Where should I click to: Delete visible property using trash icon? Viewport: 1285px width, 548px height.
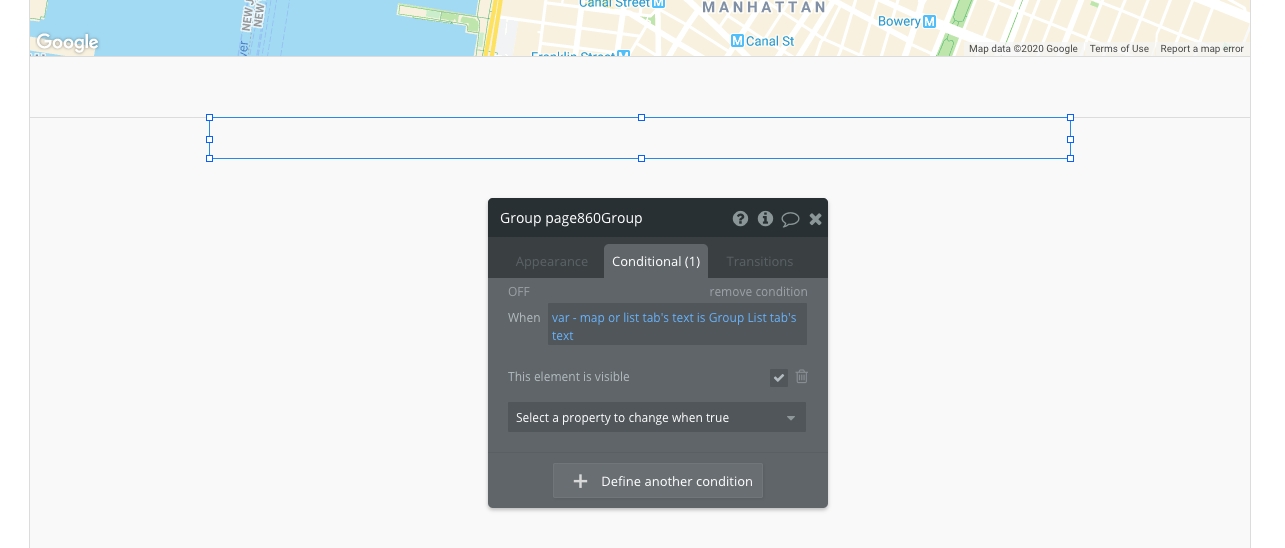coord(801,377)
